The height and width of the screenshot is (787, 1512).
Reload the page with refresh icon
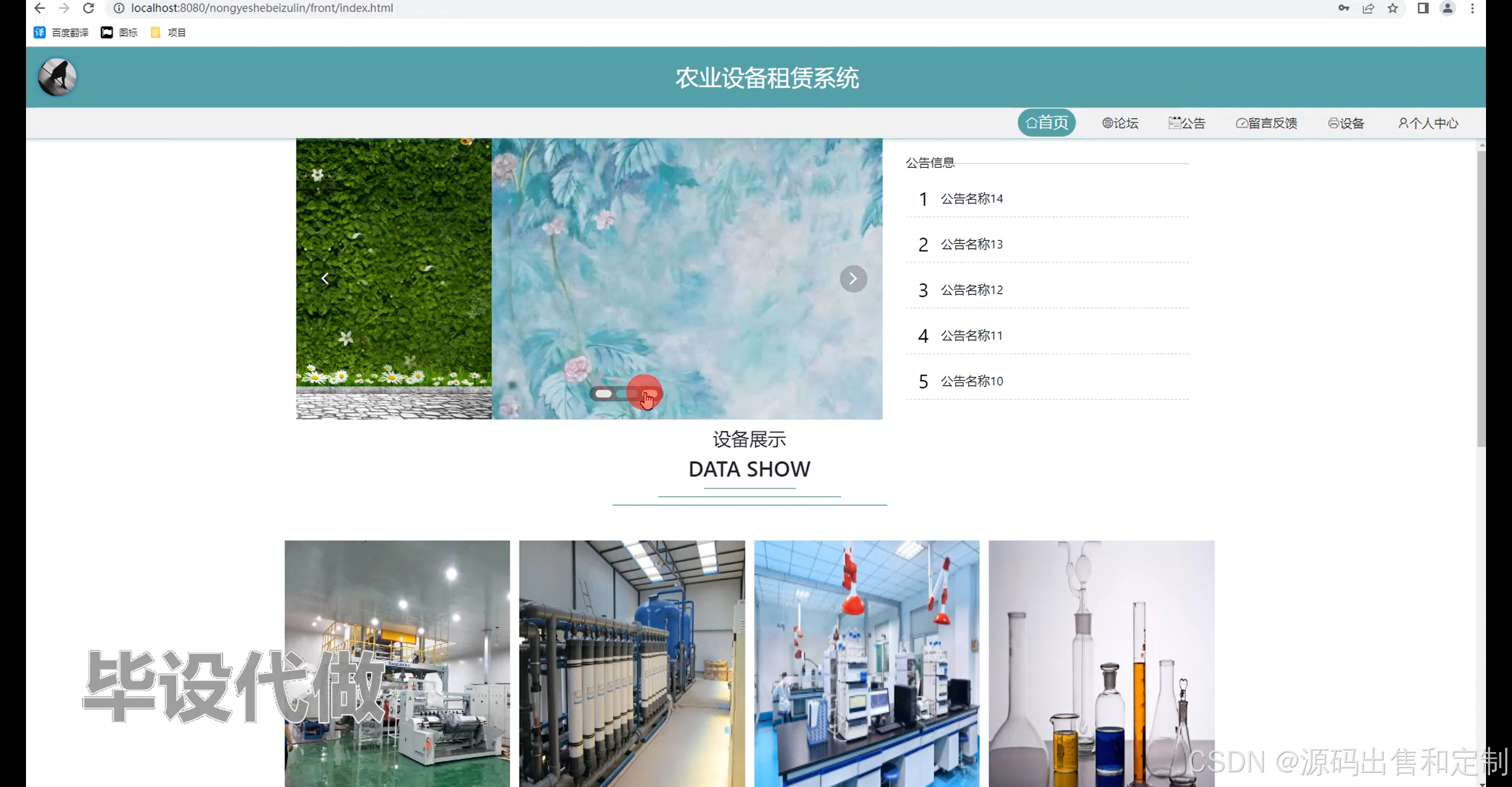[x=89, y=8]
